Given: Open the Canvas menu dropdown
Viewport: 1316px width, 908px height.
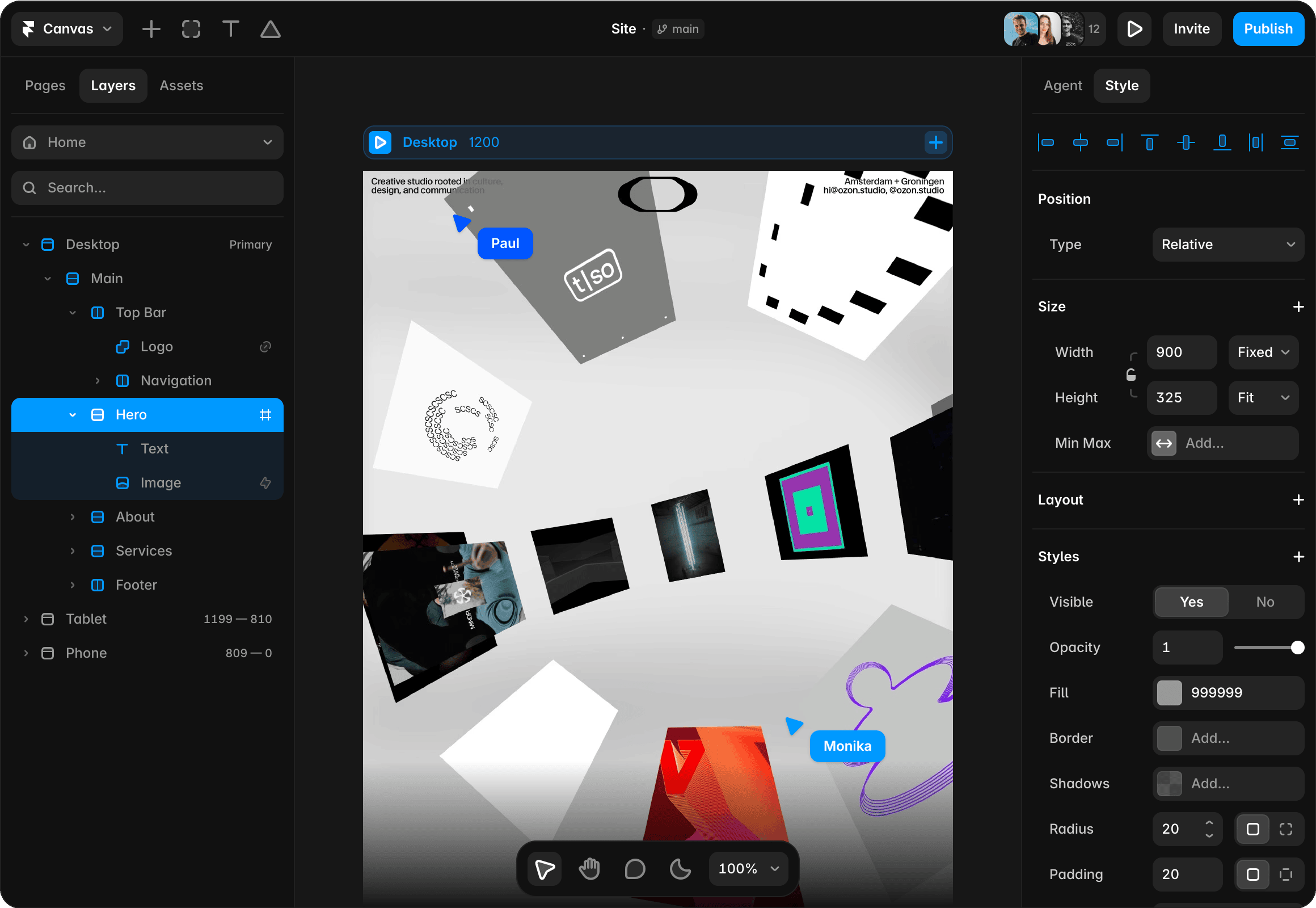Looking at the screenshot, I should point(67,29).
